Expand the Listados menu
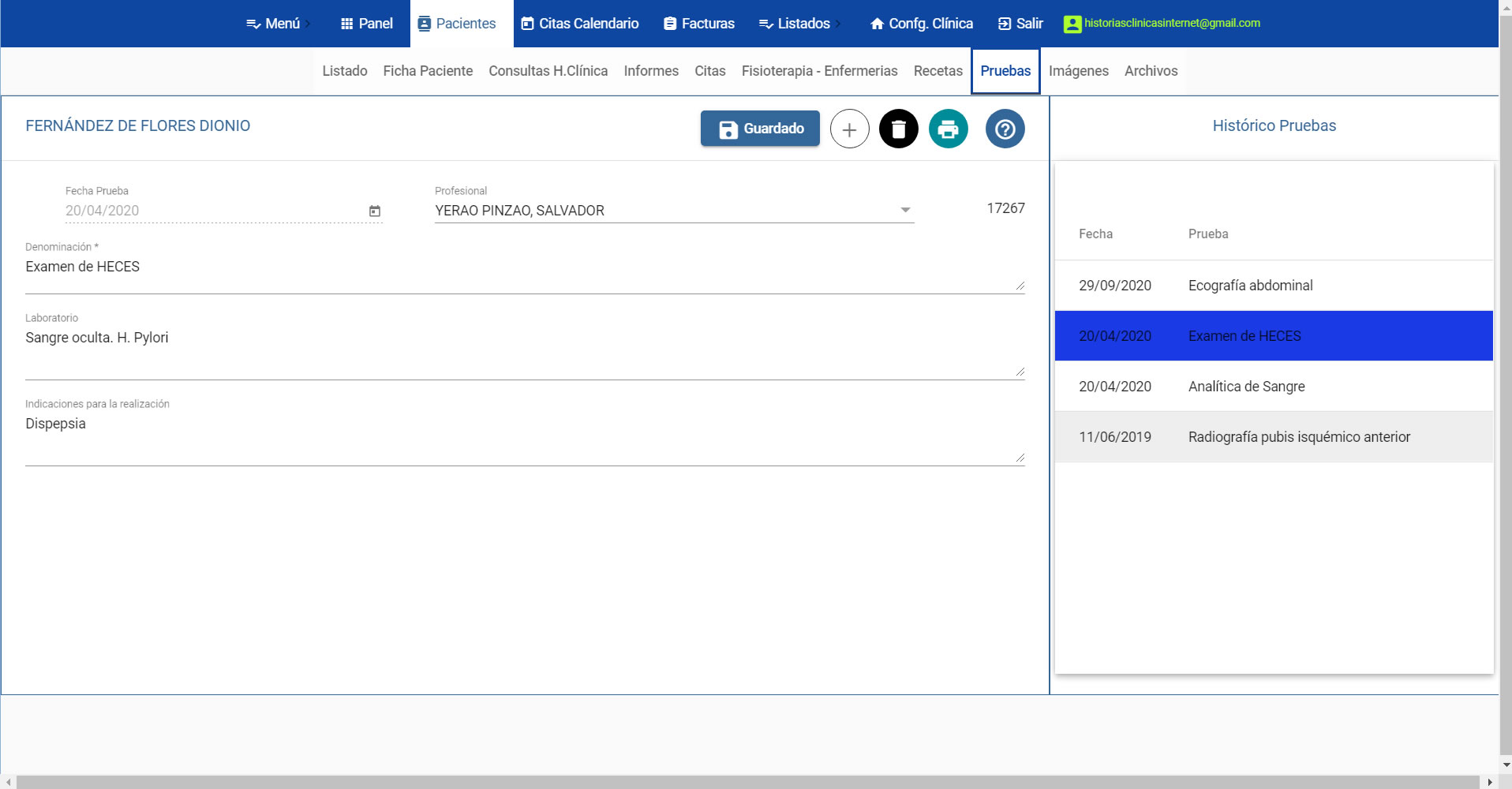Screen dimensions: 1512x789 pos(795,24)
